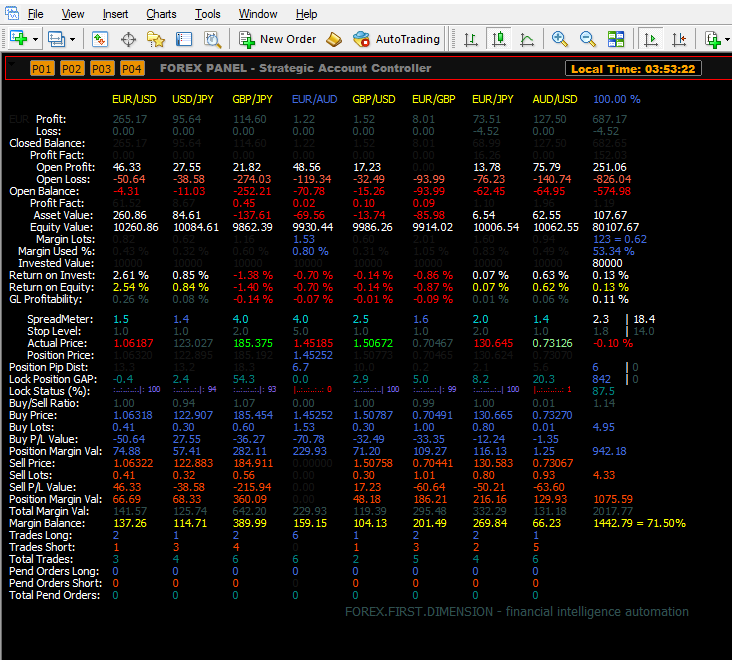Expand the new chart dropdown arrow
The image size is (732, 660).
pos(35,40)
